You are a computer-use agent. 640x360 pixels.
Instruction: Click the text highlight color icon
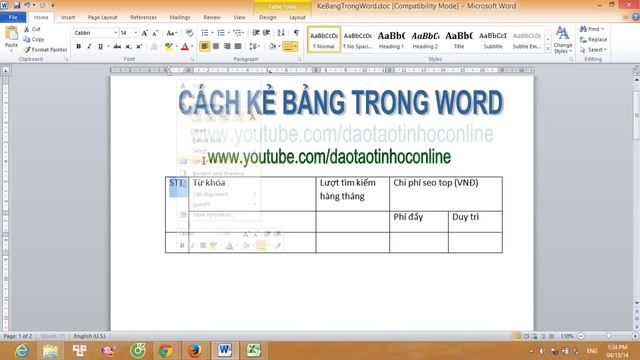(168, 47)
